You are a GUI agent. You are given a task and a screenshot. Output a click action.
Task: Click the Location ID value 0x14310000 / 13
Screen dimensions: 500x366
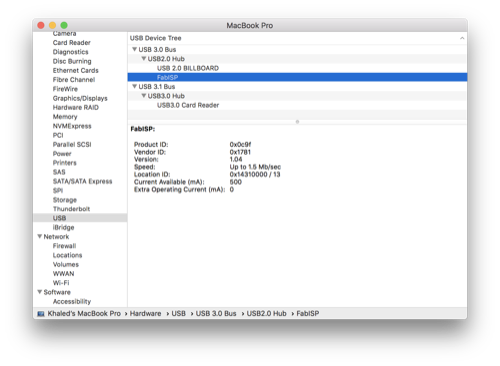tap(255, 174)
